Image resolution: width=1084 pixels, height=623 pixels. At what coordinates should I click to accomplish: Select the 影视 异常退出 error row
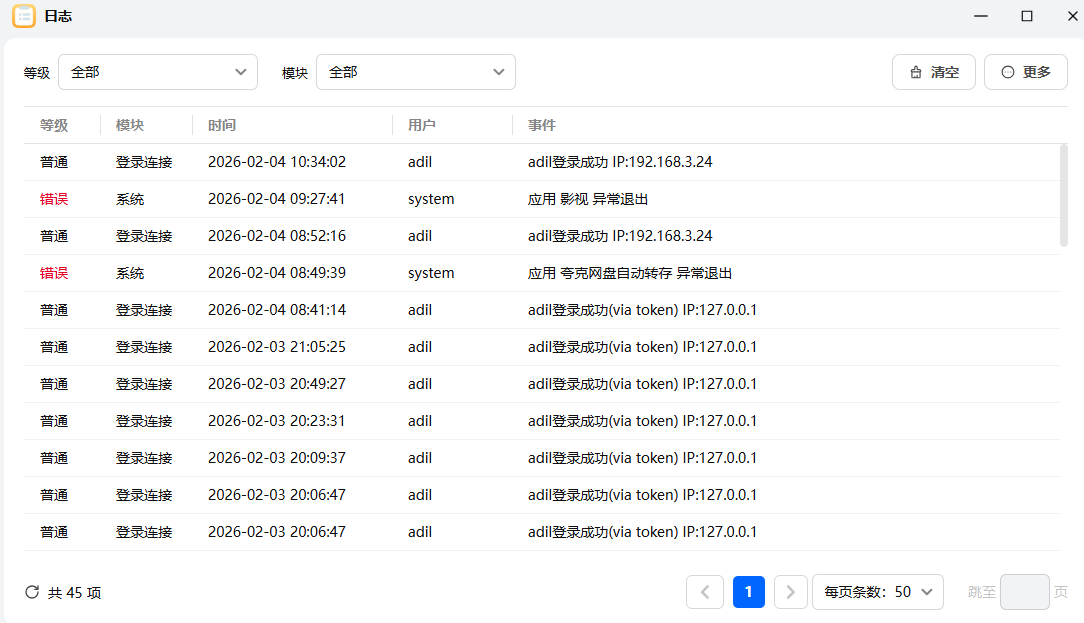[588, 199]
